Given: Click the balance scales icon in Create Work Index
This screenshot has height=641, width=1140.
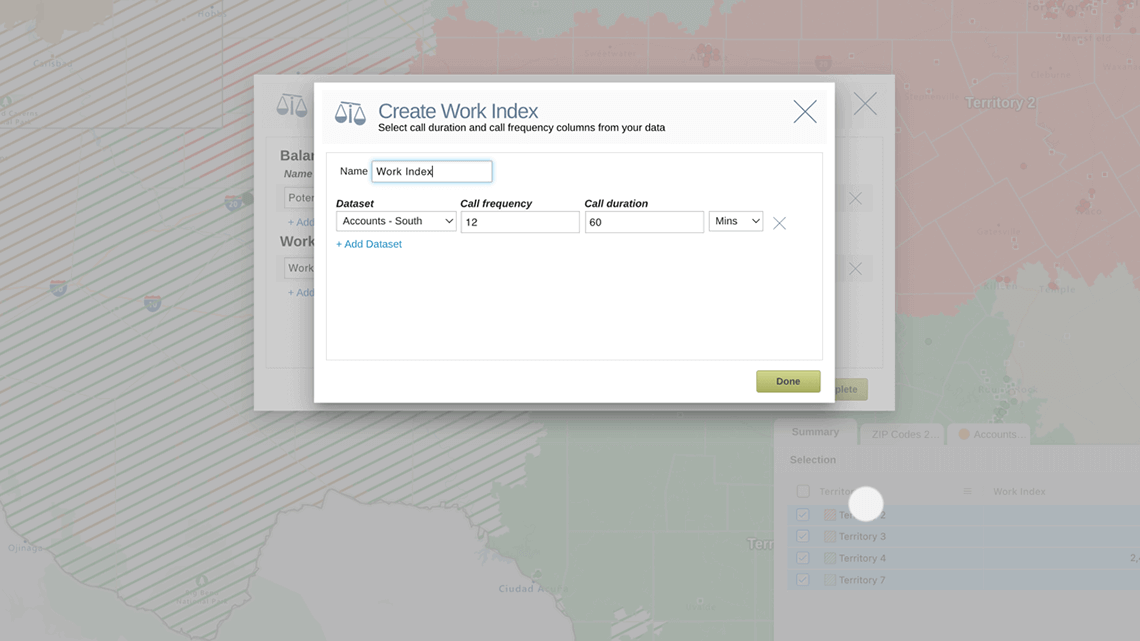Looking at the screenshot, I should 350,113.
